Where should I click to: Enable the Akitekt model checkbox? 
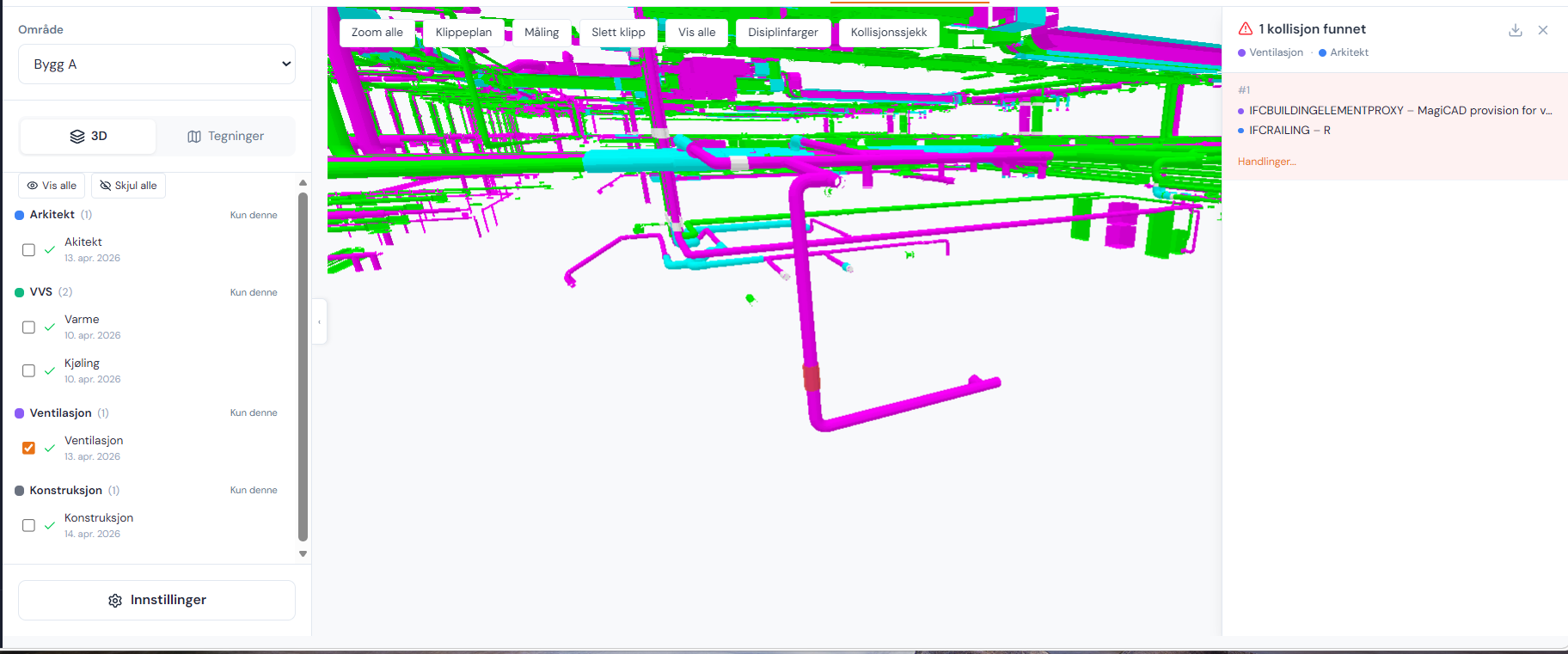28,250
